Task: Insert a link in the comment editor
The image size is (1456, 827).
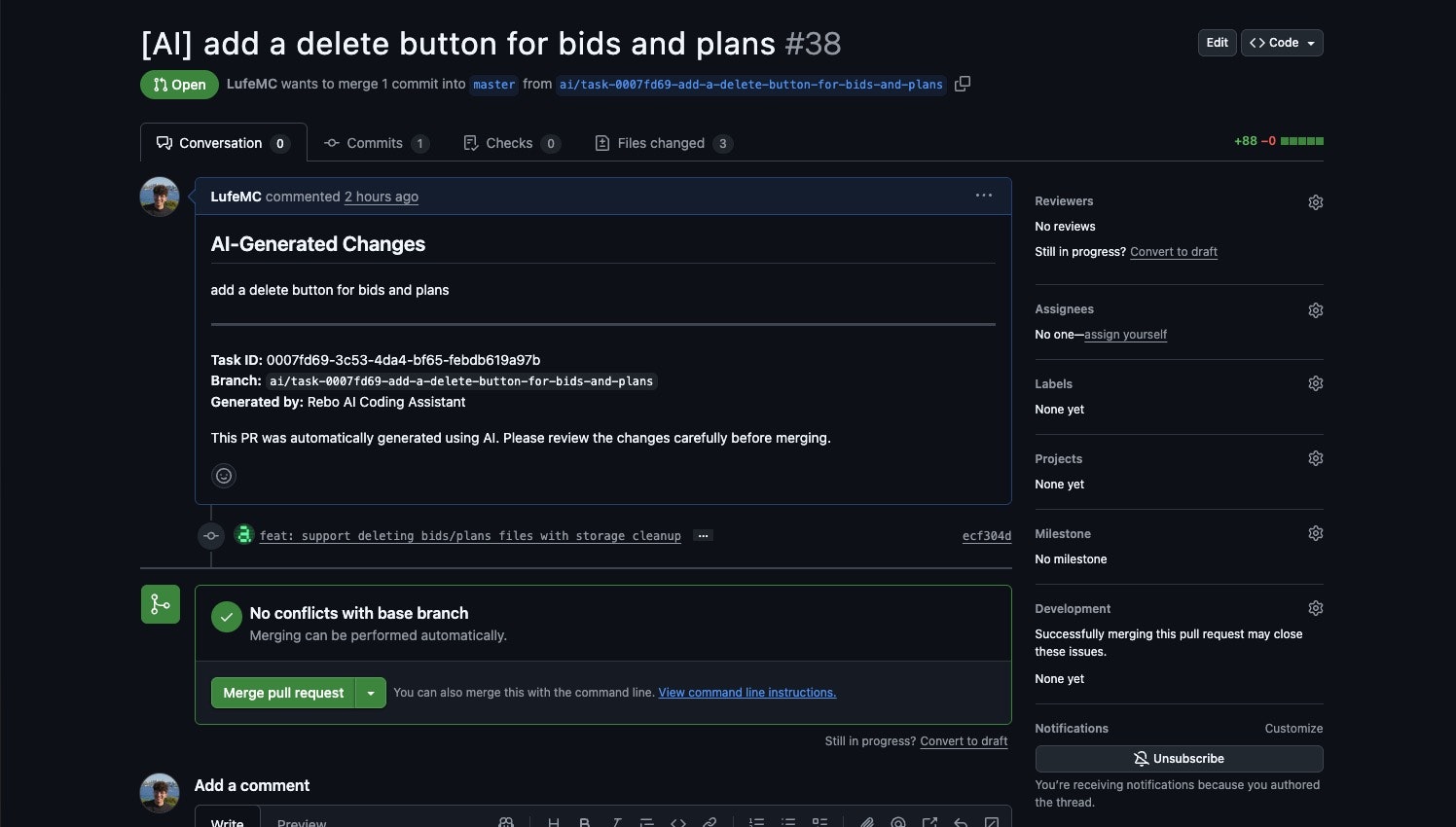Action: pyautogui.click(x=710, y=822)
